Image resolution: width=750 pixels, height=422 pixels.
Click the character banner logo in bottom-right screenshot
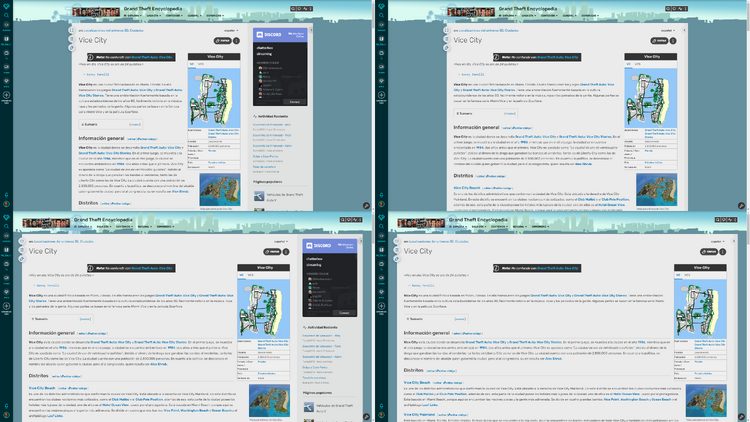click(421, 223)
